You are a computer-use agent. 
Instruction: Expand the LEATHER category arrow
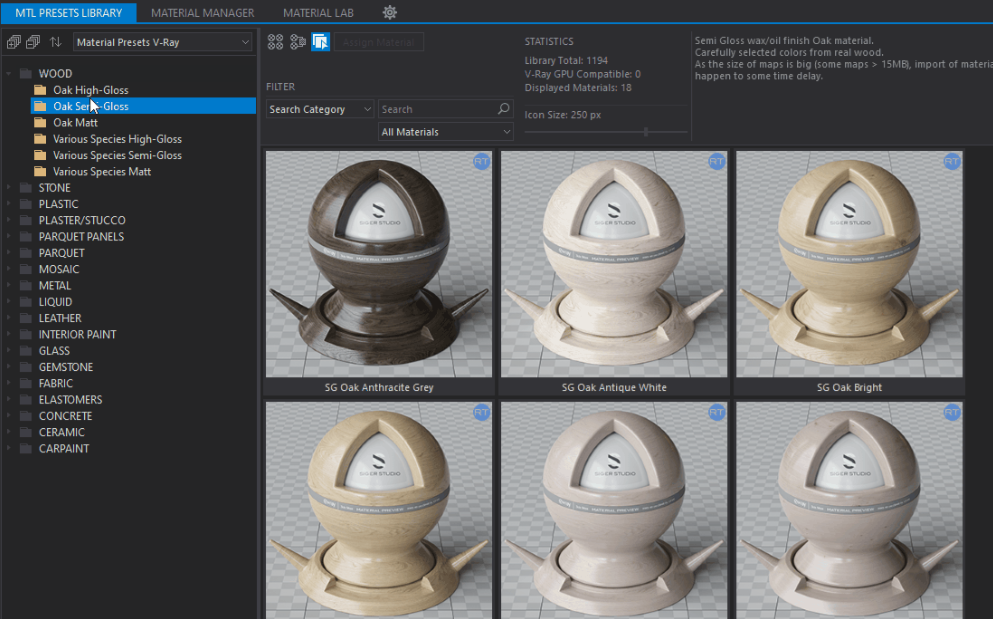[9, 318]
